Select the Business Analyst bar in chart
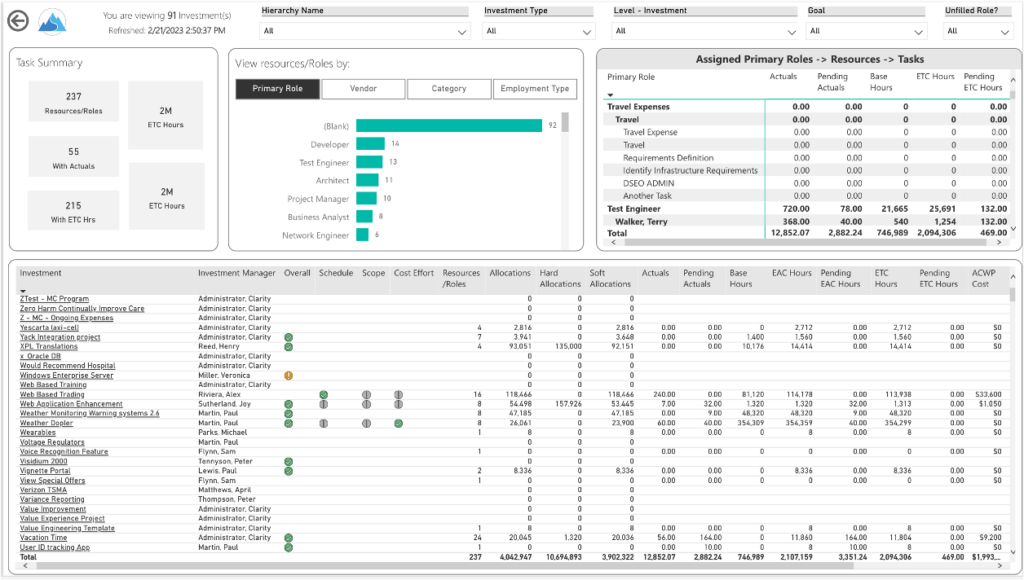This screenshot has width=1024, height=580. click(364, 217)
